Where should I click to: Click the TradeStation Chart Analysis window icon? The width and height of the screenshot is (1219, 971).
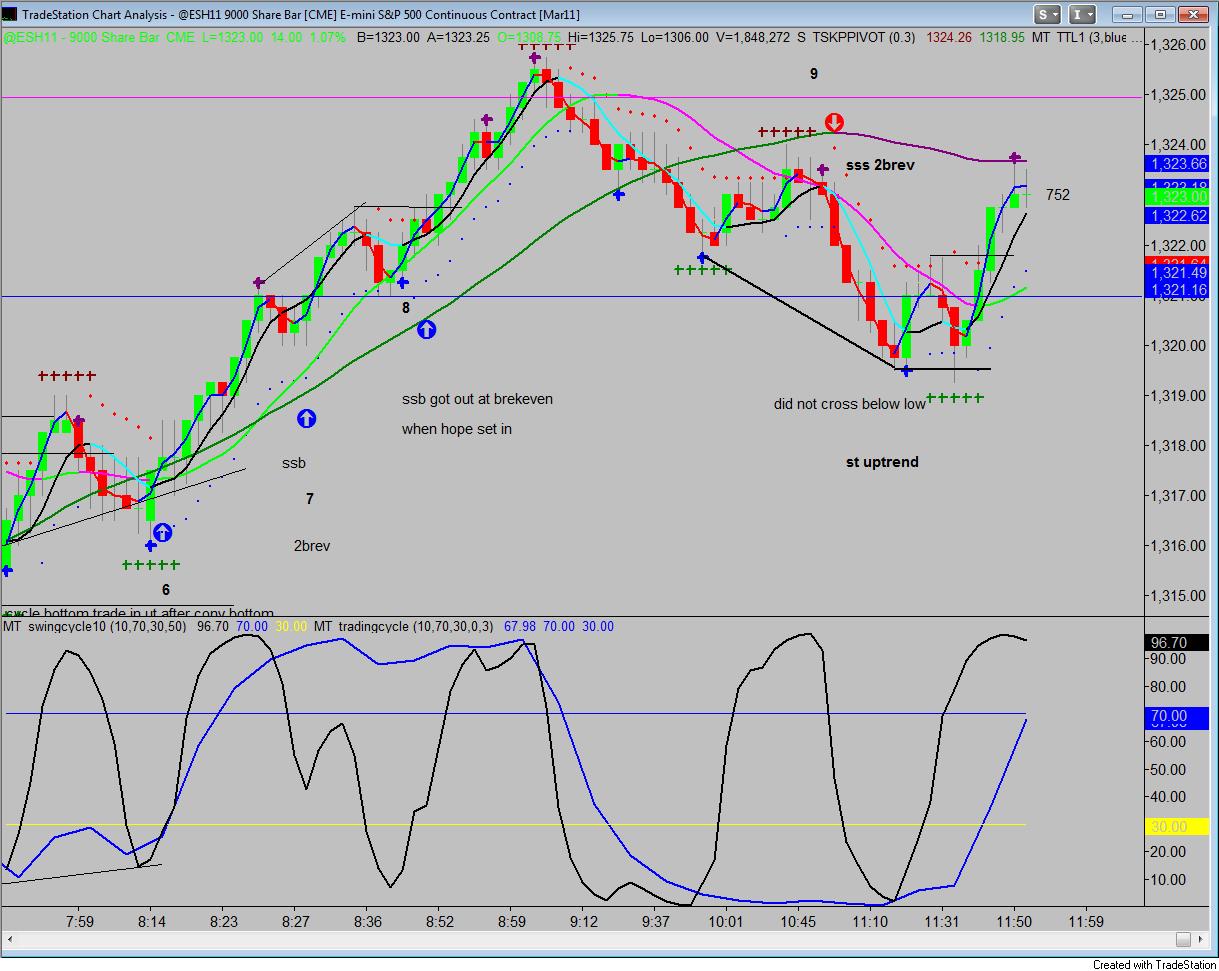point(10,15)
